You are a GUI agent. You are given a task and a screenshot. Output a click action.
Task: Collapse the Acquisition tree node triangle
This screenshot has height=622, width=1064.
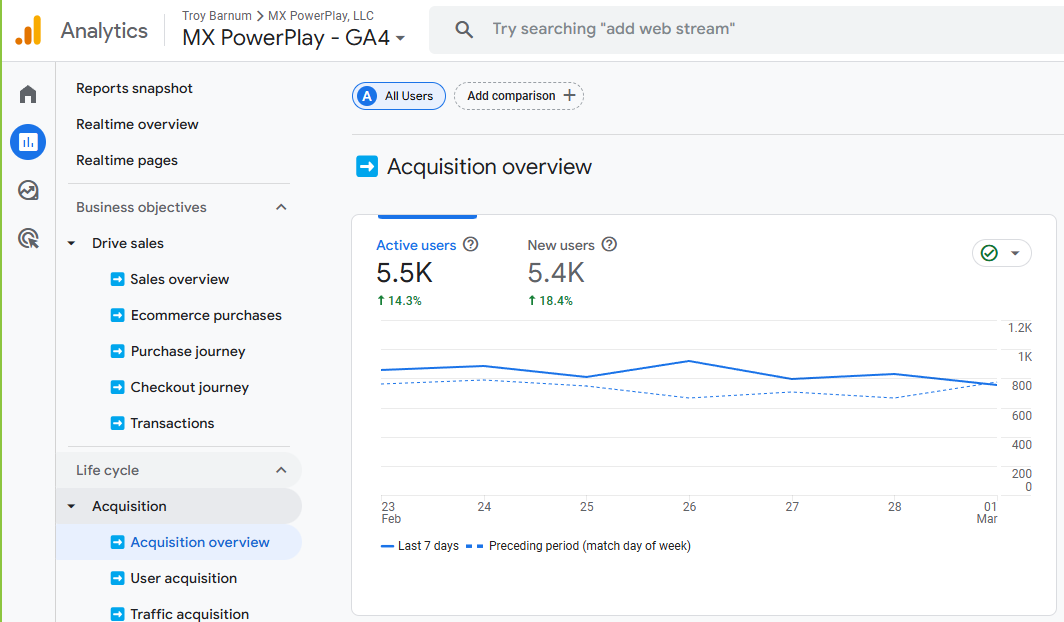click(x=71, y=506)
